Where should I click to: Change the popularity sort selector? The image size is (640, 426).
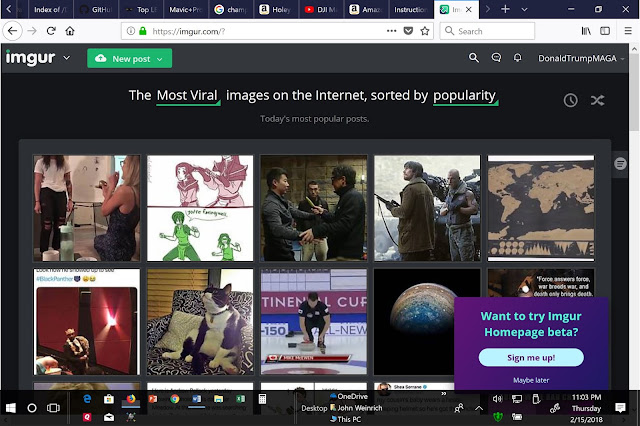point(465,96)
